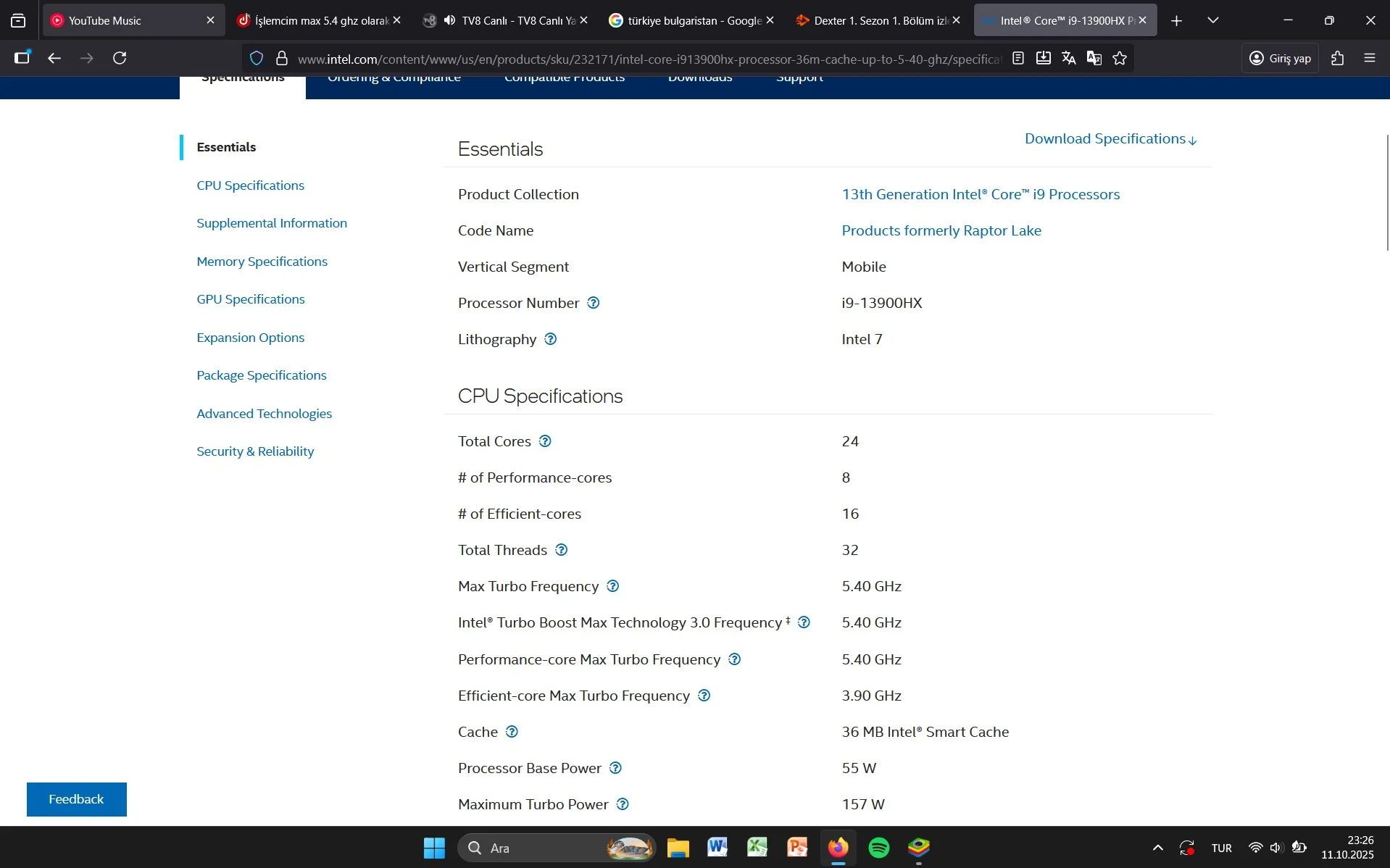
Task: Open the extensions puzzle icon
Action: point(1338,58)
